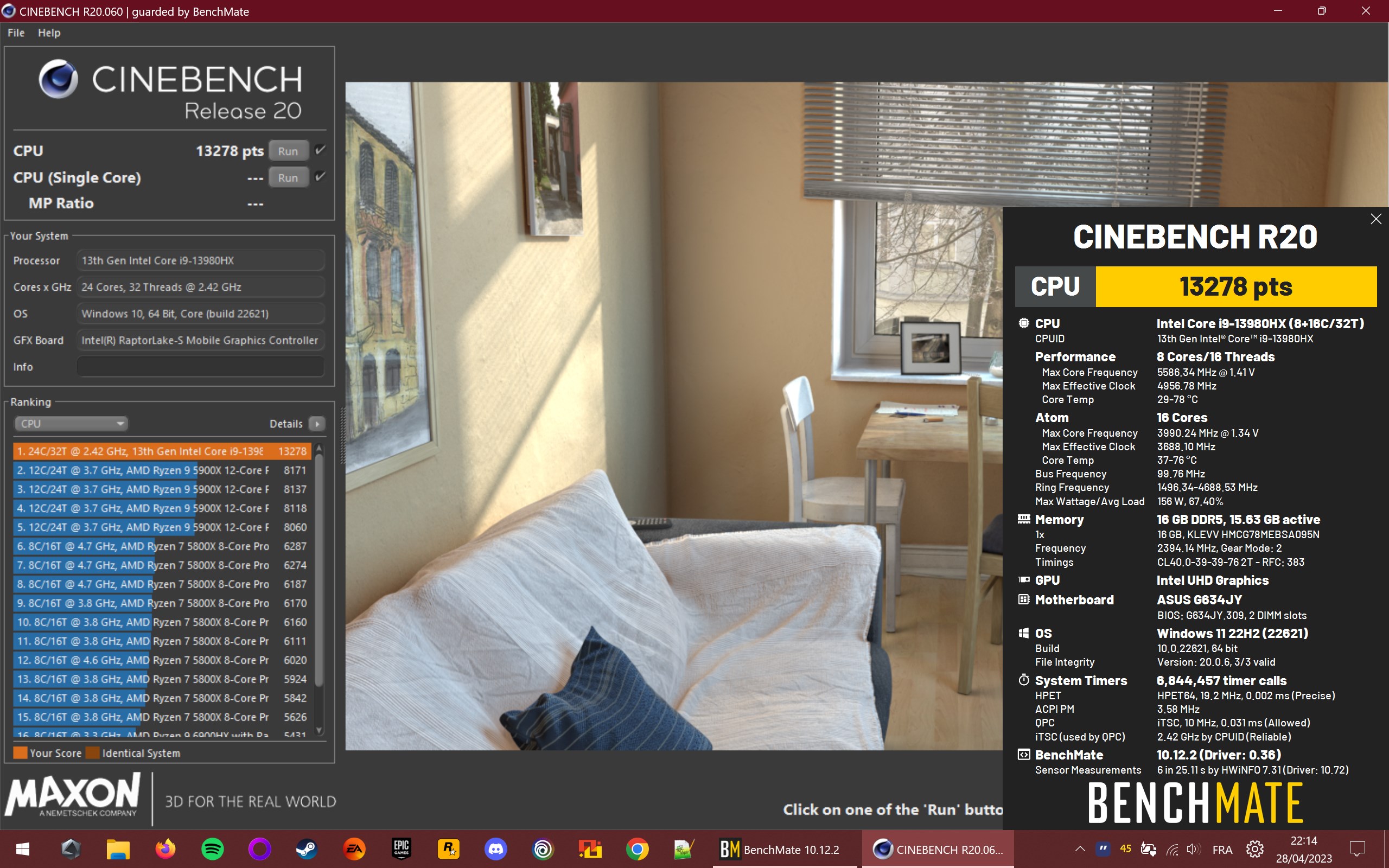Click the ranking list scrollbar thumb
This screenshot has width=1389, height=868.
pos(319,570)
